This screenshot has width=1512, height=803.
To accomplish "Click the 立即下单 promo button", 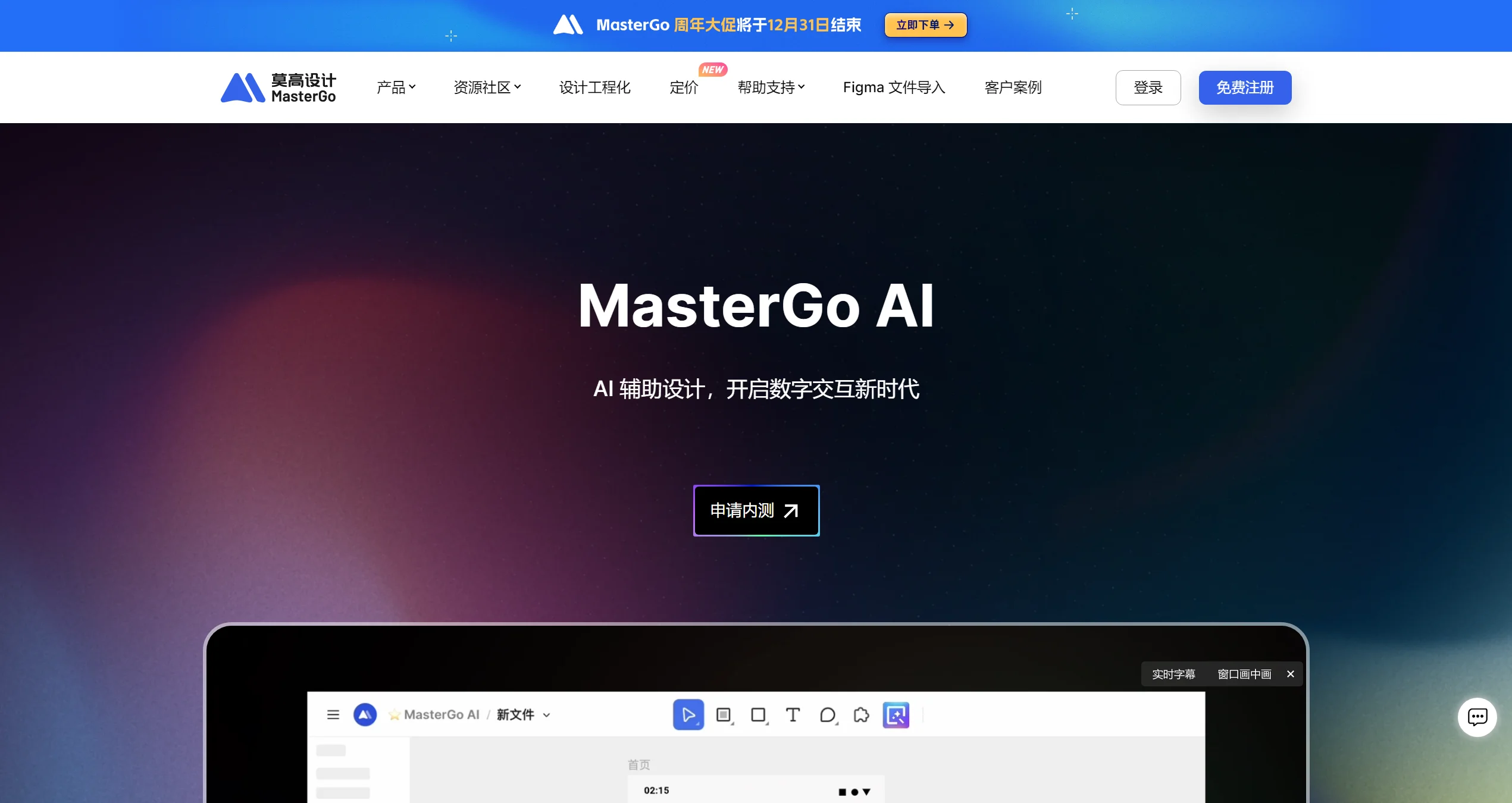I will pos(925,25).
